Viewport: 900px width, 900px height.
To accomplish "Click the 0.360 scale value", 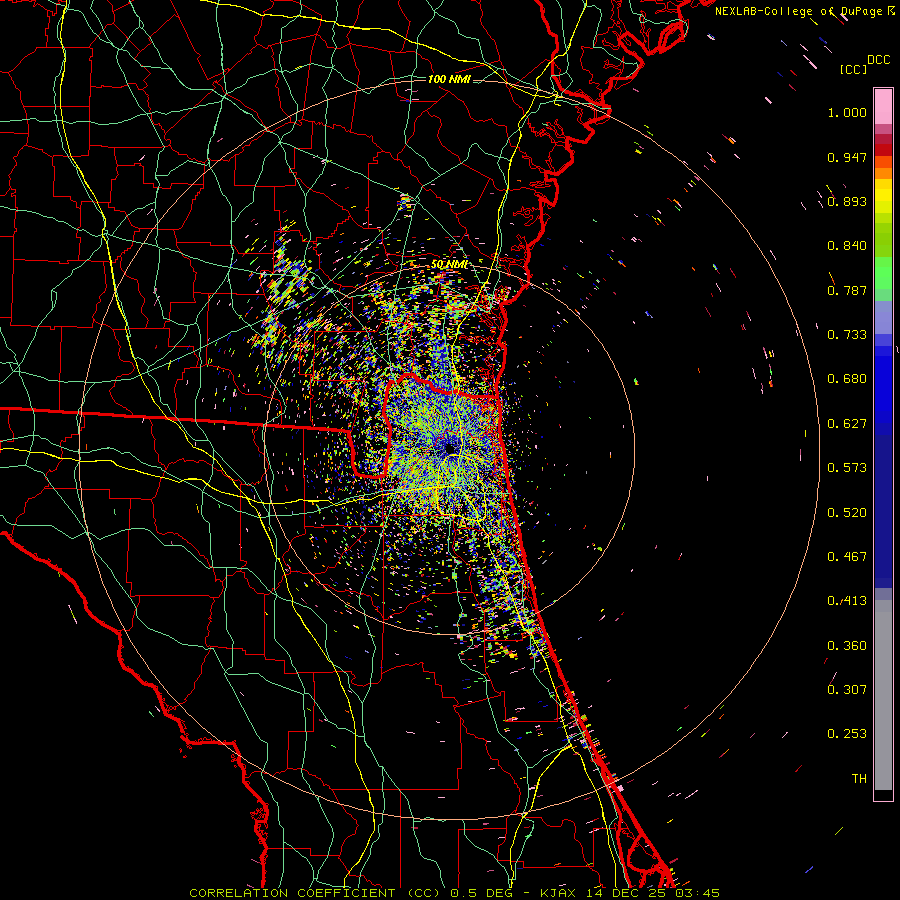I will coord(847,646).
